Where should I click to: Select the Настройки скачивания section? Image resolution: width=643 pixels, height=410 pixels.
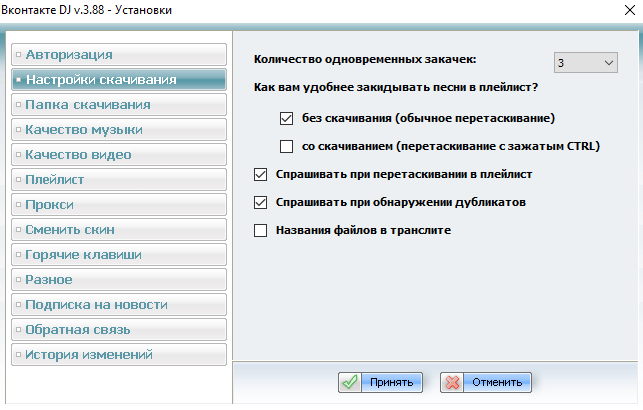point(119,80)
